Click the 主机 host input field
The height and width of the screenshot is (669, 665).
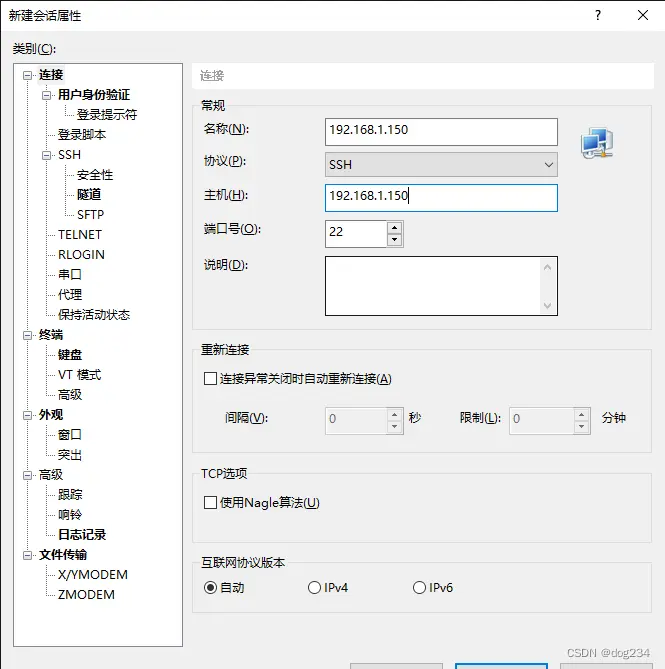(441, 198)
